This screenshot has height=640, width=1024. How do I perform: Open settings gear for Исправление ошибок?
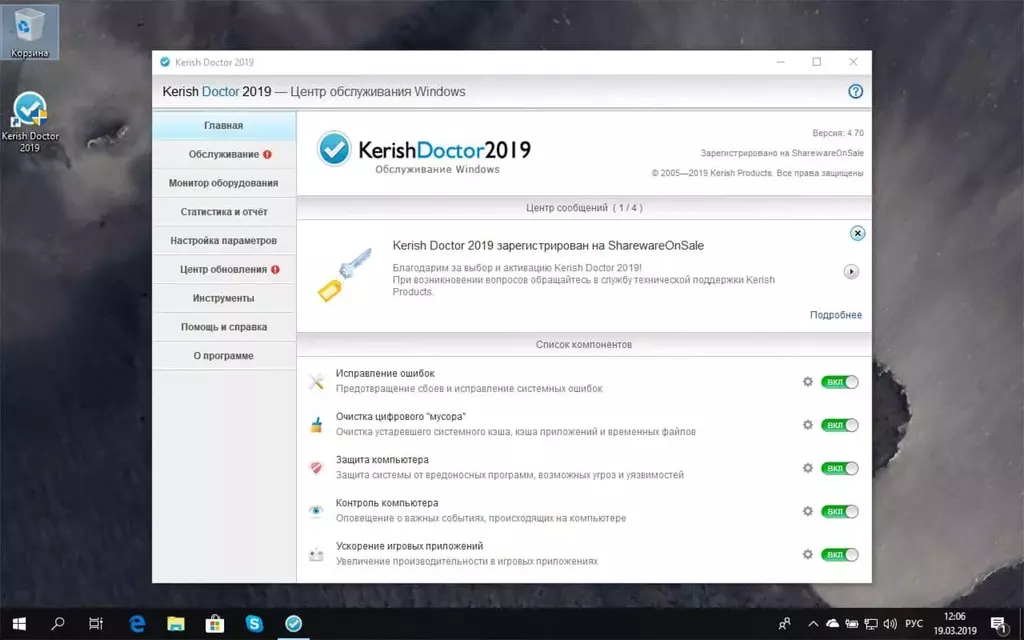[x=808, y=381]
